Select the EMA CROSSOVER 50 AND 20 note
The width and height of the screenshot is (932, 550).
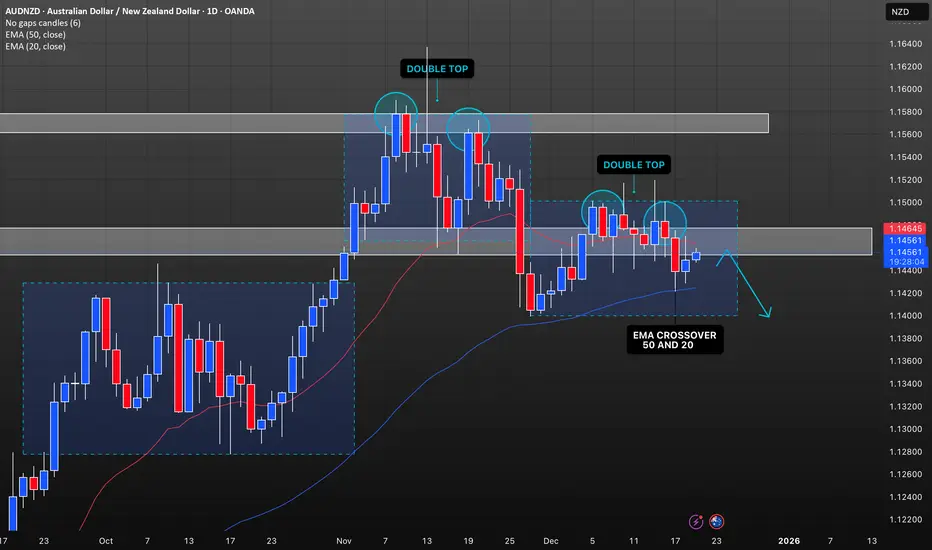pos(675,340)
